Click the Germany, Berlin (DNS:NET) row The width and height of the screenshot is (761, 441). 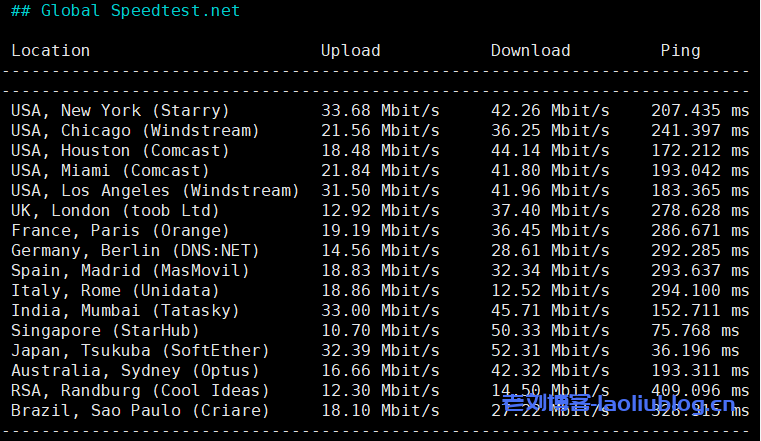tap(135, 251)
